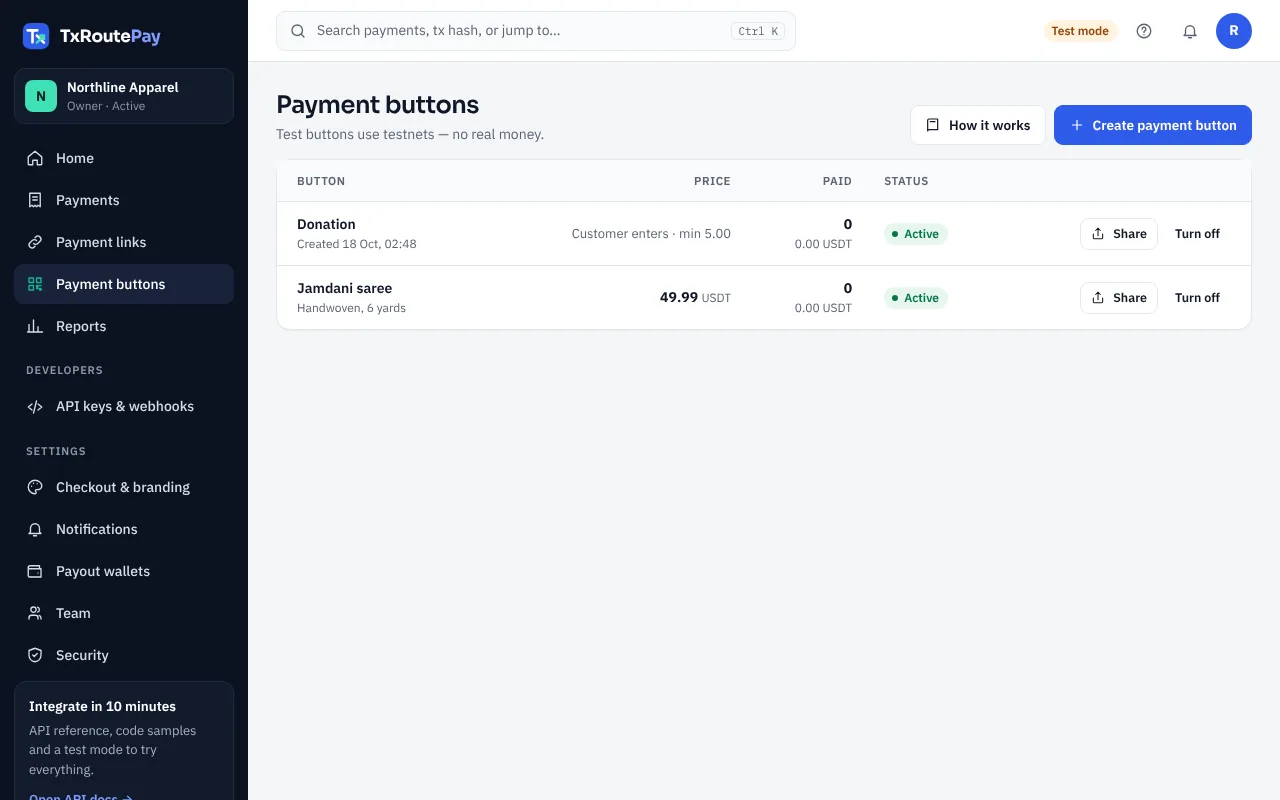Click the Payments receipt icon

35,200
